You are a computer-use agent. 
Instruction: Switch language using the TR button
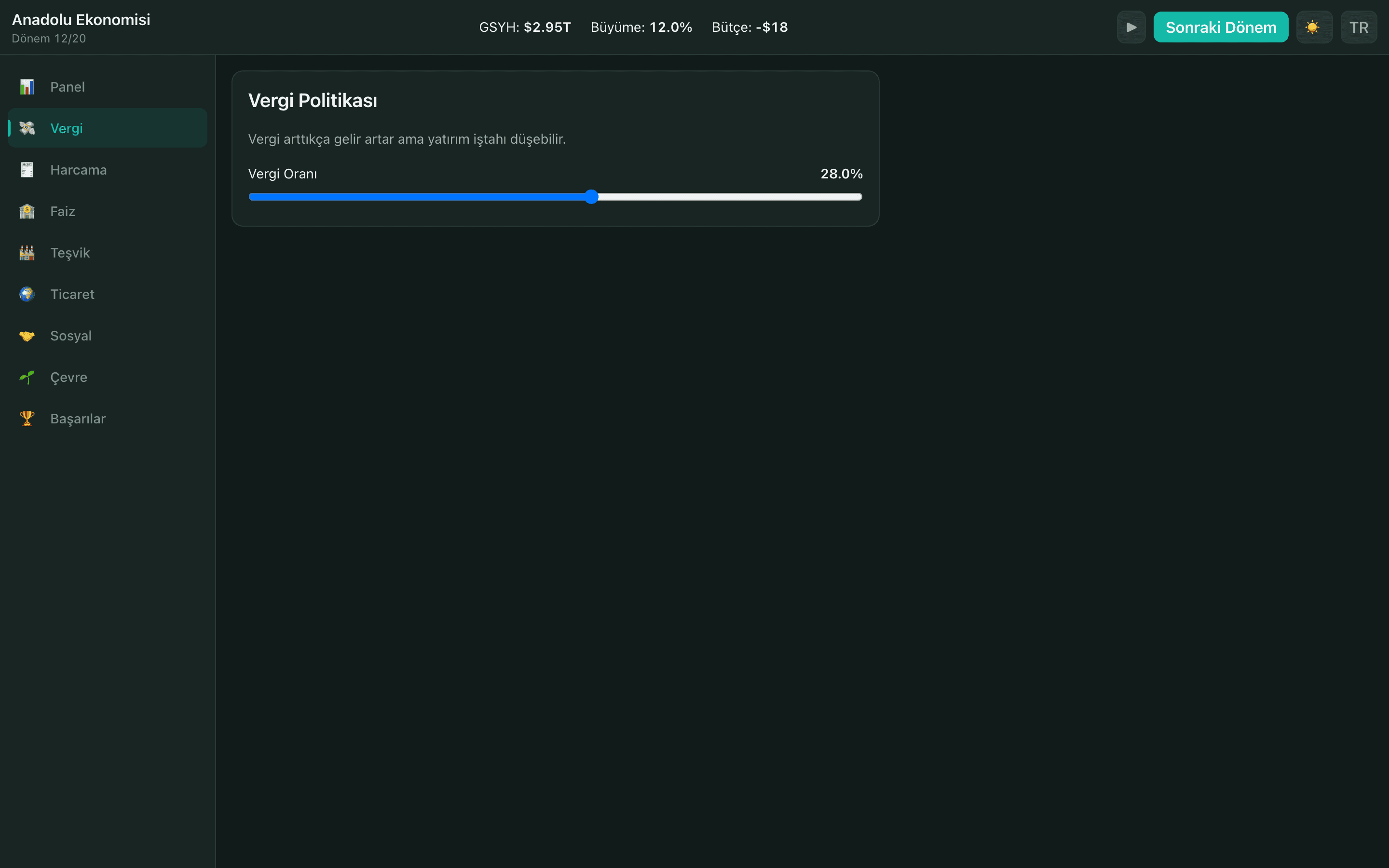(x=1359, y=27)
